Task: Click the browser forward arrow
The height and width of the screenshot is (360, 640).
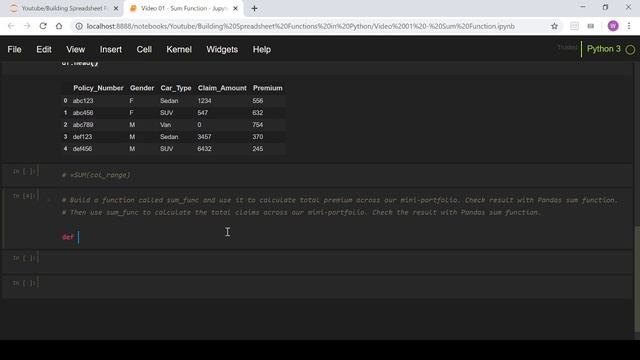Action: (x=27, y=26)
